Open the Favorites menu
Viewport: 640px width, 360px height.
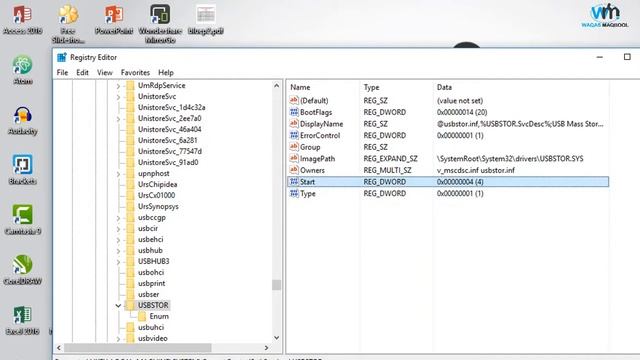point(135,72)
